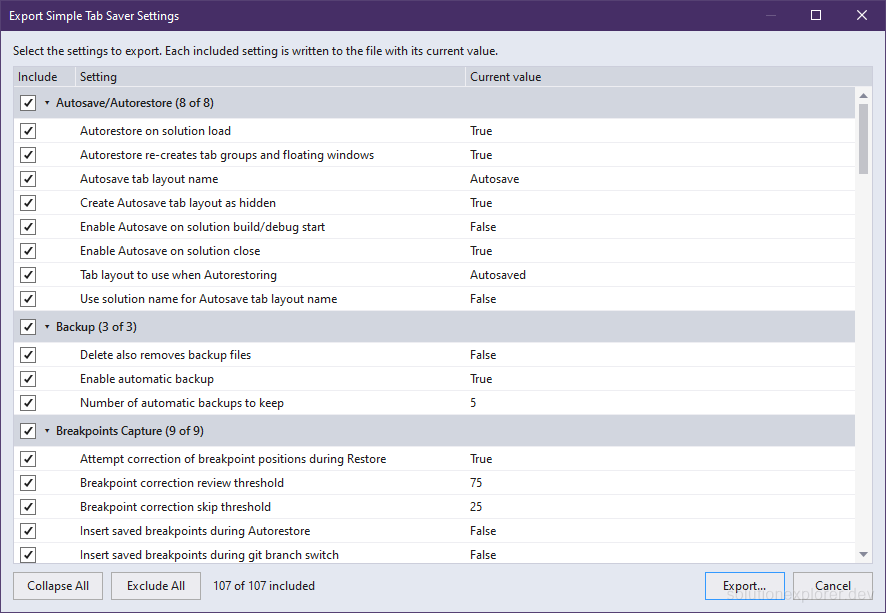
Task: Uncheck Enable automatic backup
Action: pyautogui.click(x=28, y=379)
